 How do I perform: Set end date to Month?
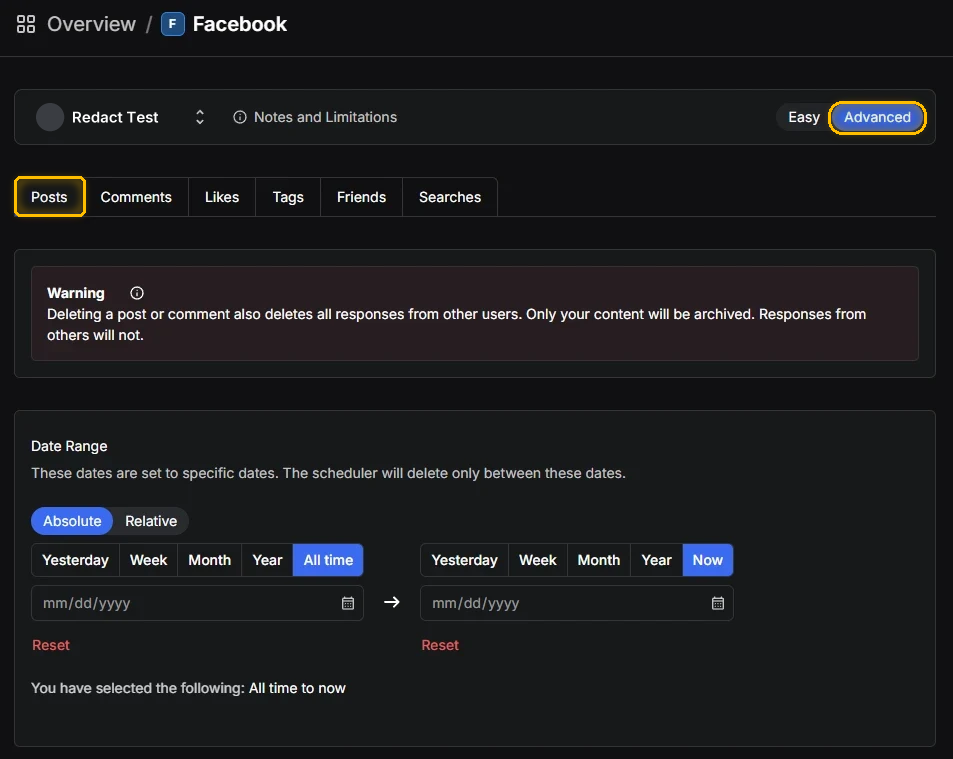599,560
